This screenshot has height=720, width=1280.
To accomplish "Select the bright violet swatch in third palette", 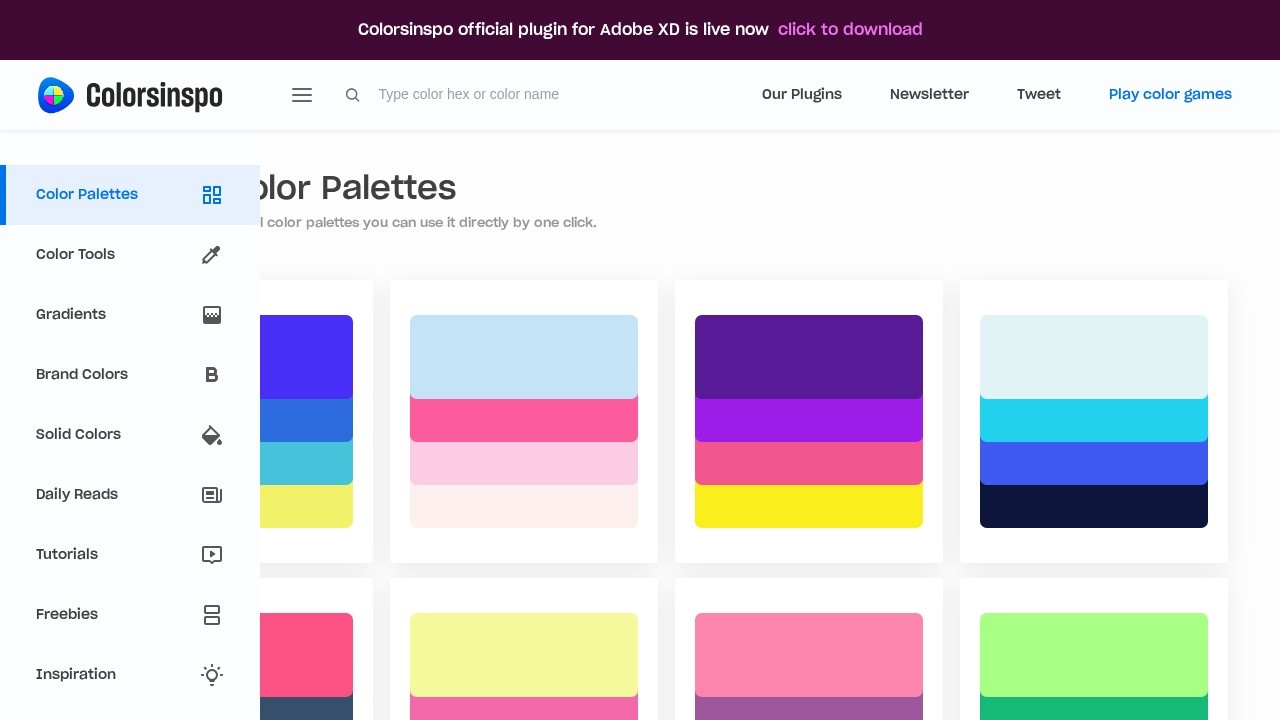I will coord(809,421).
